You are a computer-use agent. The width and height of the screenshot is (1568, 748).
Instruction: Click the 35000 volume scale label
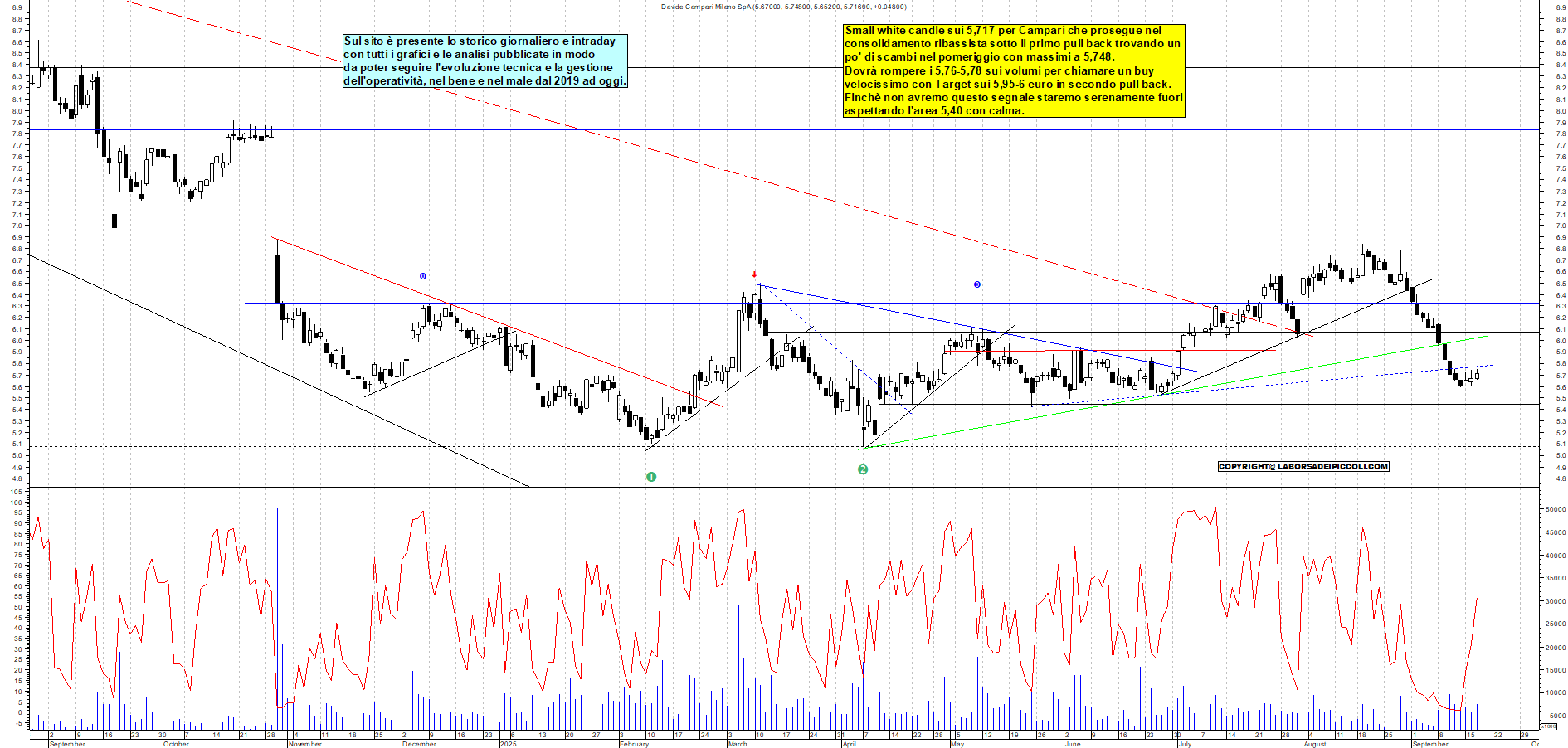coord(1556,579)
